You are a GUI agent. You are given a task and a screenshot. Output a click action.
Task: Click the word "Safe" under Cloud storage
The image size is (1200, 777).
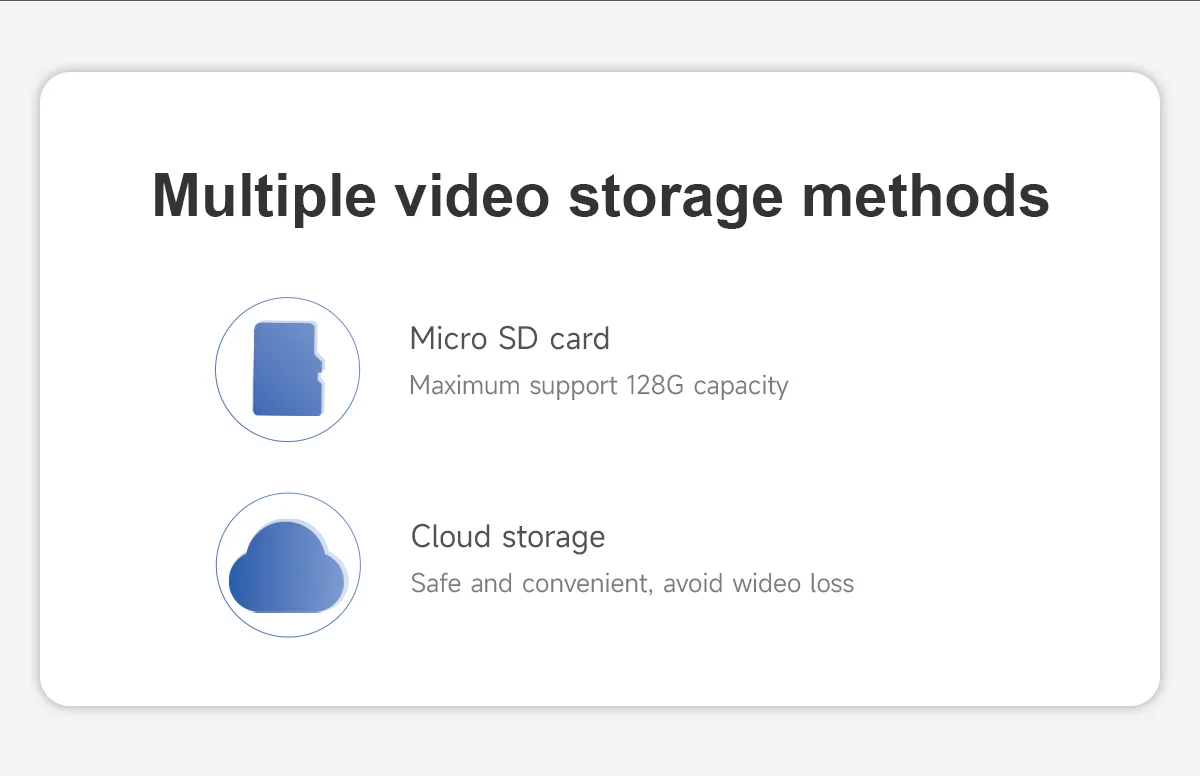coord(436,583)
